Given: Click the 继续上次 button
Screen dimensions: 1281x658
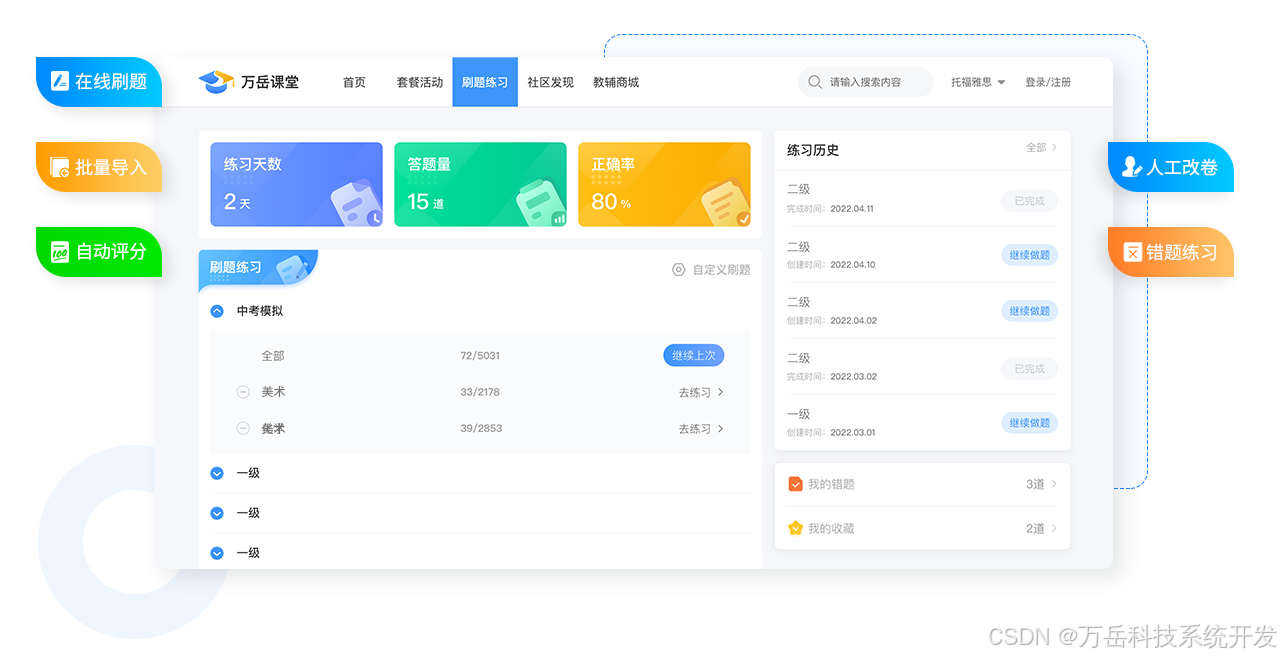Looking at the screenshot, I should coord(693,355).
